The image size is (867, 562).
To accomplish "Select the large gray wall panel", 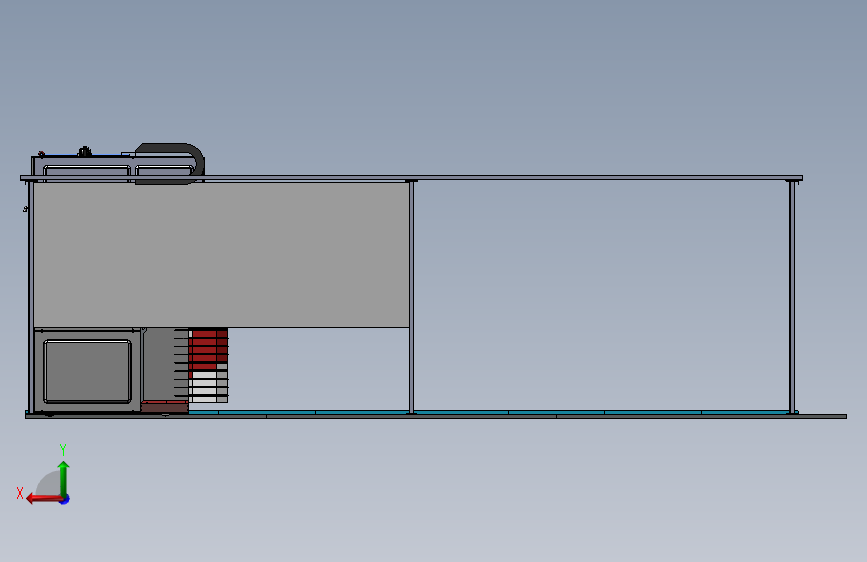I will click(x=221, y=254).
